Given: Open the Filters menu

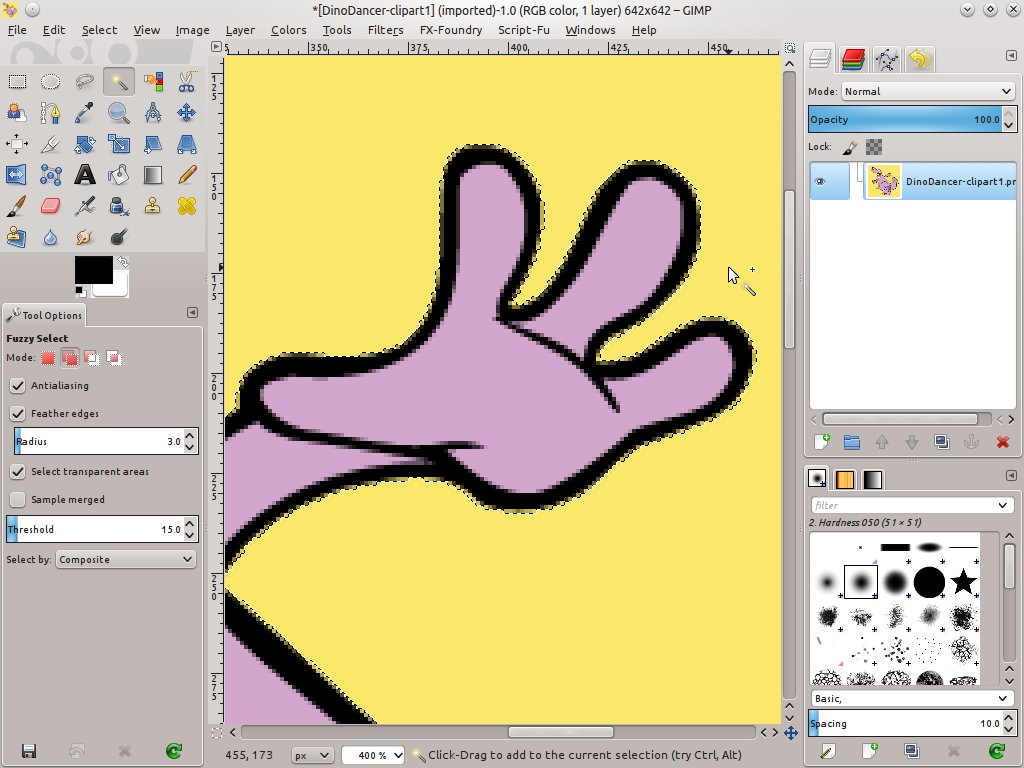Looking at the screenshot, I should click(x=385, y=30).
